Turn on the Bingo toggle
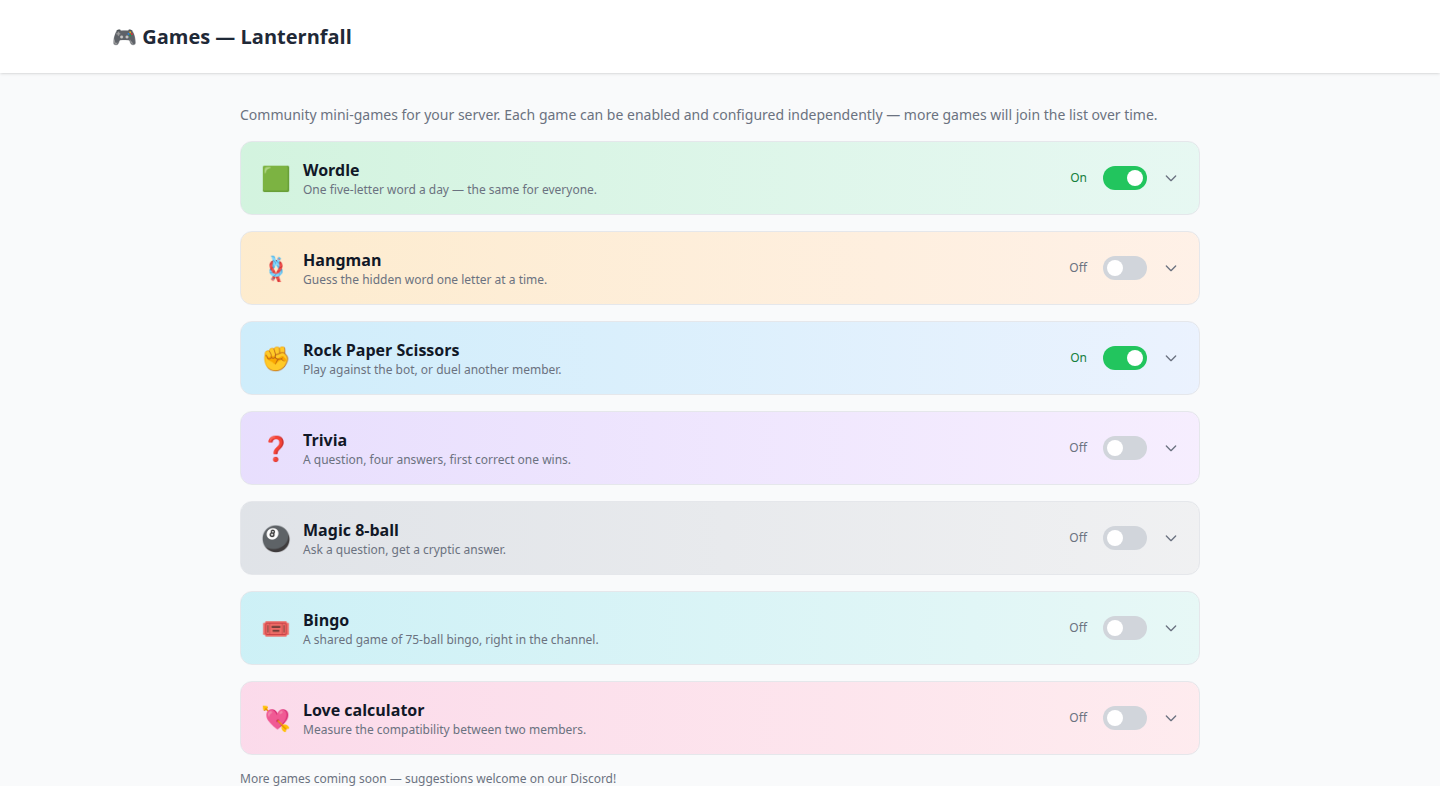This screenshot has width=1440, height=786. coord(1125,628)
